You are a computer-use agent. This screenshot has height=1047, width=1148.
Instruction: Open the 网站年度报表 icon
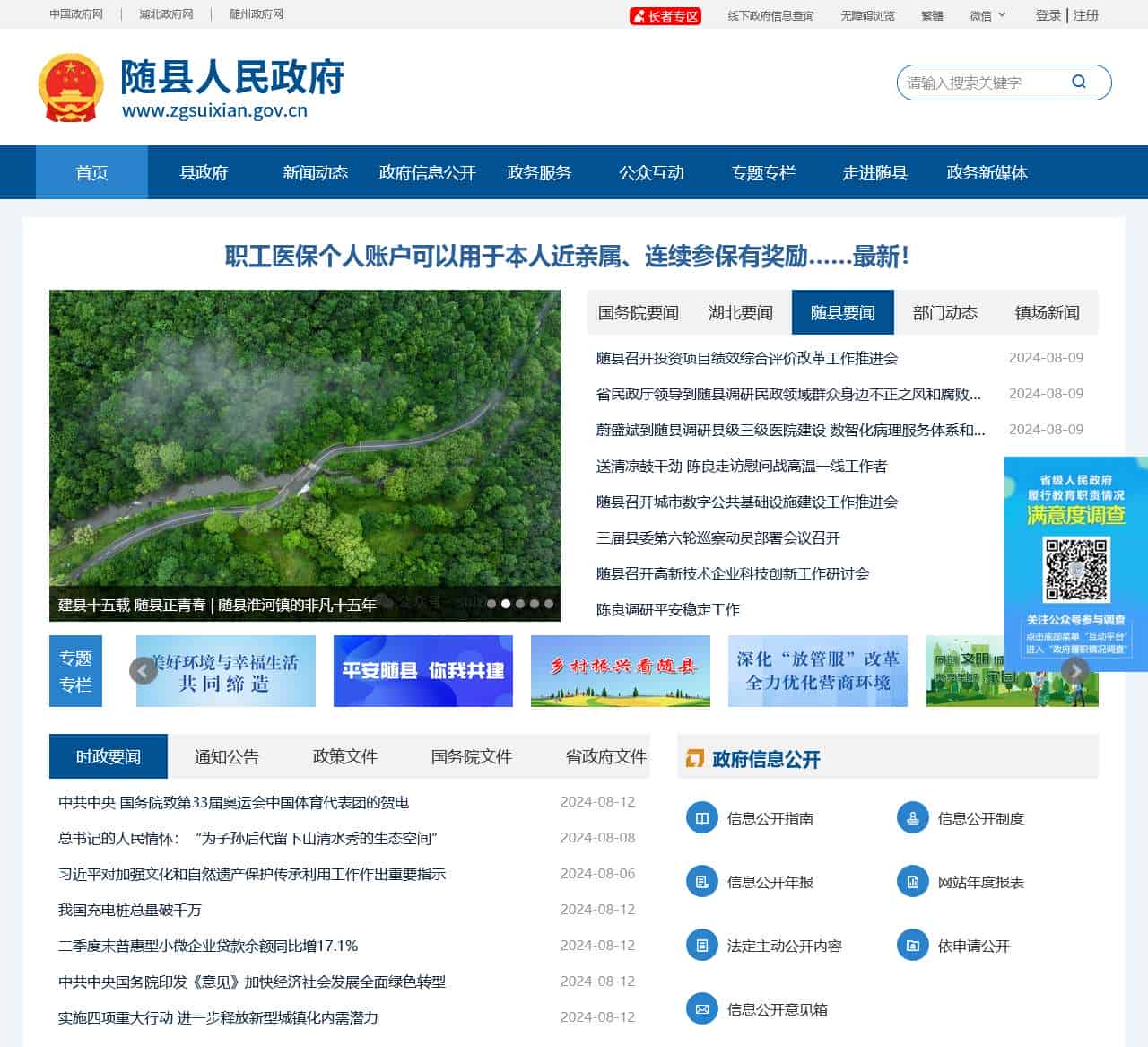[x=913, y=882]
